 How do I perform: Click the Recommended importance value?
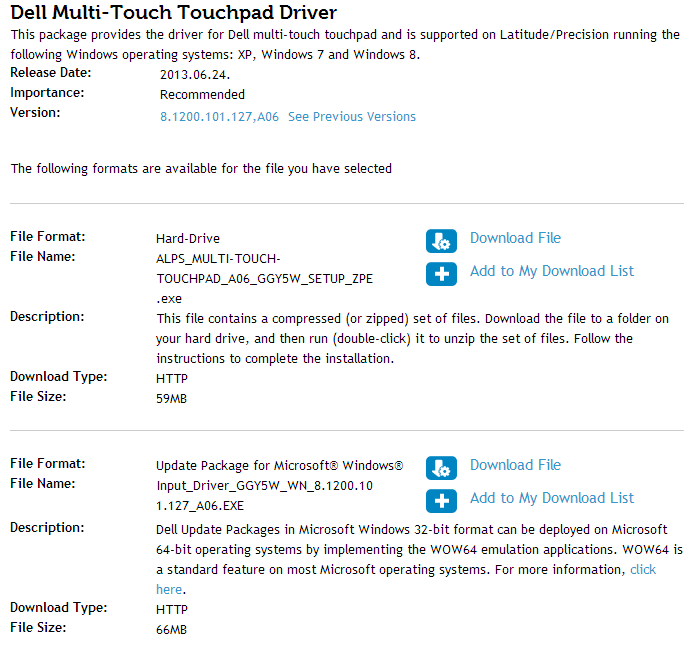(x=202, y=95)
